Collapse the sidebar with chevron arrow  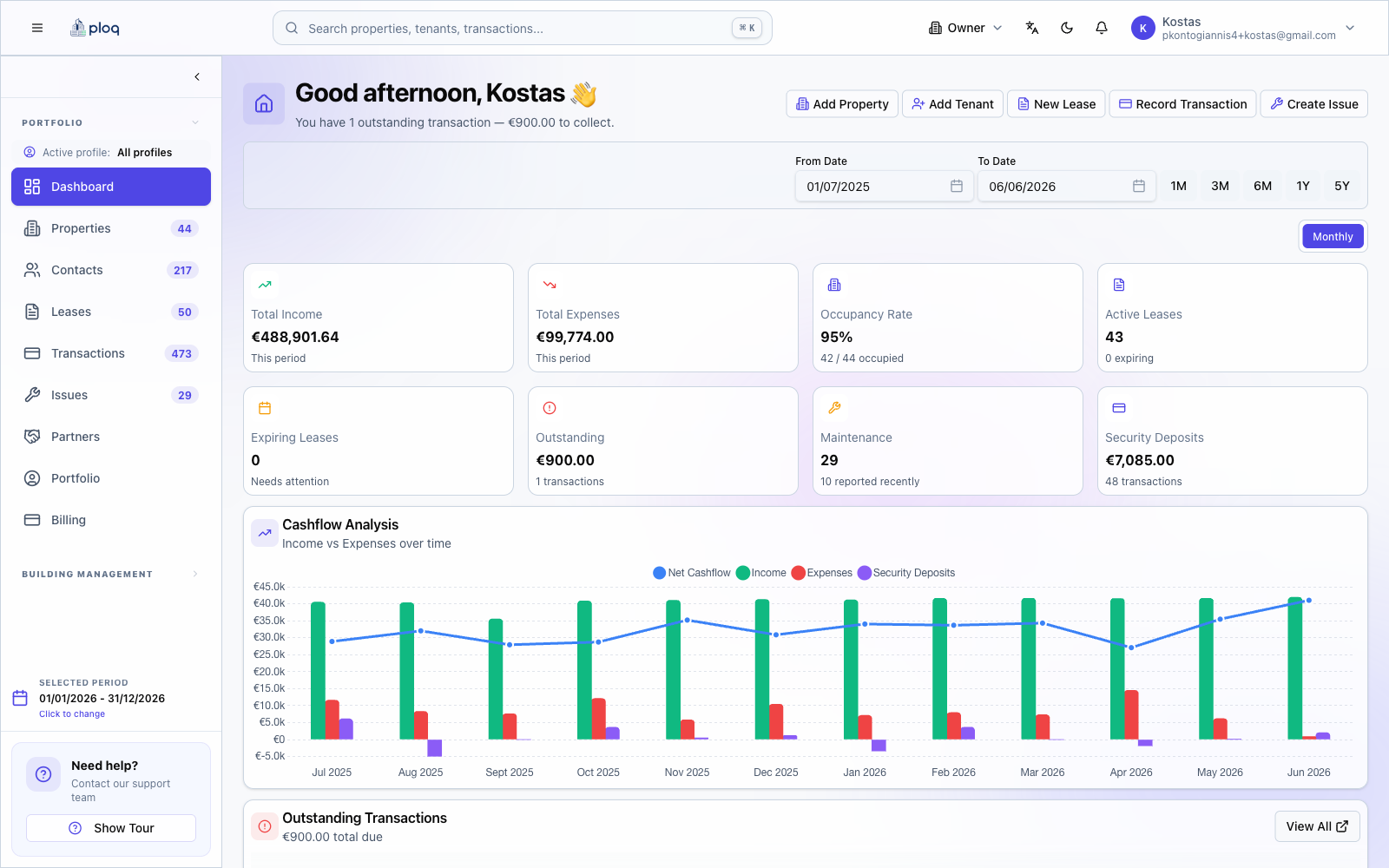pyautogui.click(x=197, y=76)
